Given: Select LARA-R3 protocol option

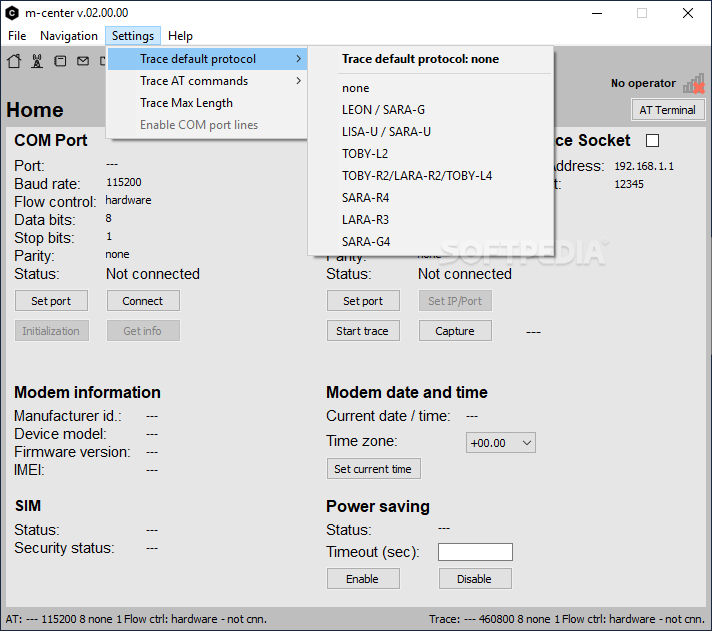Looking at the screenshot, I should click(430, 220).
